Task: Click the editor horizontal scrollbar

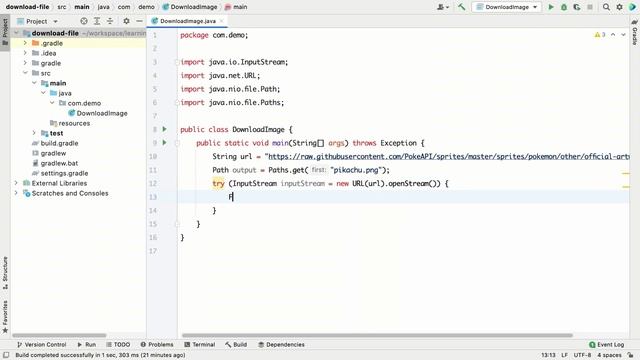Action: click(x=377, y=336)
